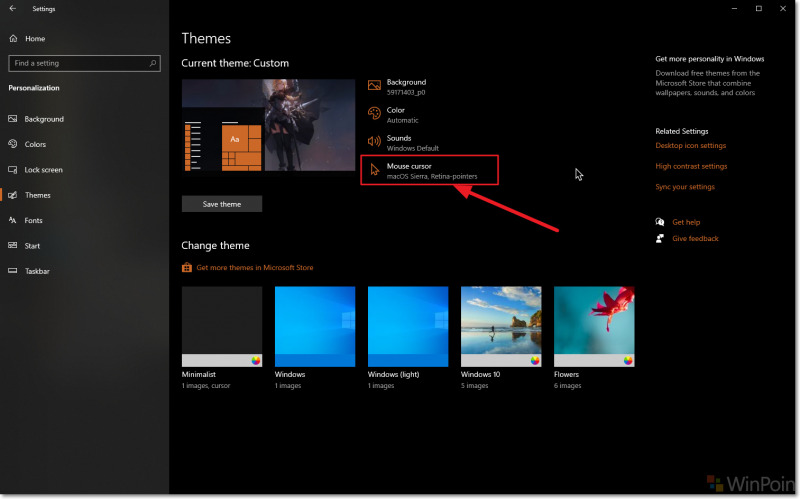Click the Lock screen icon in sidebar
This screenshot has width=800, height=499.
point(13,169)
